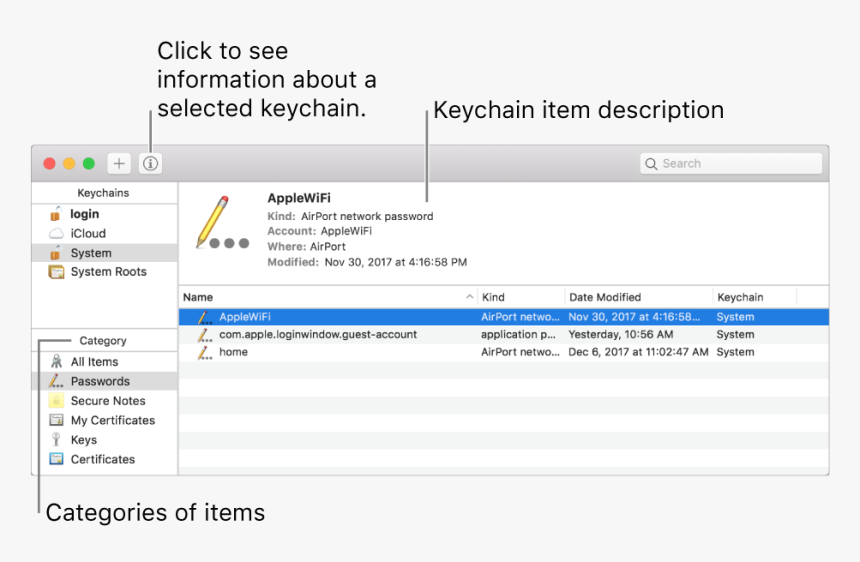
Task: Click the Keychains sidebar header
Action: coord(103,193)
